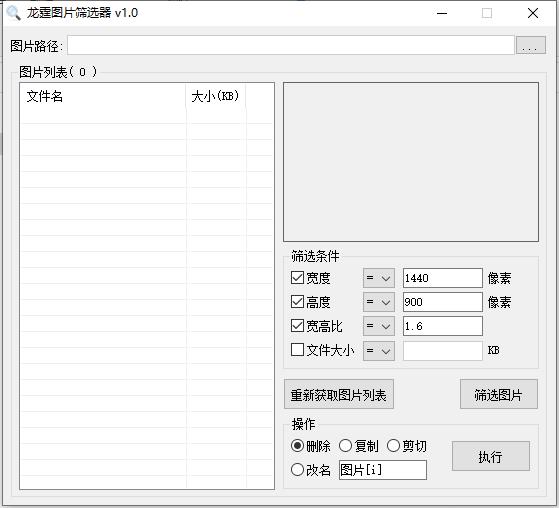This screenshot has width=559, height=508.
Task: Click 重新获取图片列表 button
Action: 339,394
